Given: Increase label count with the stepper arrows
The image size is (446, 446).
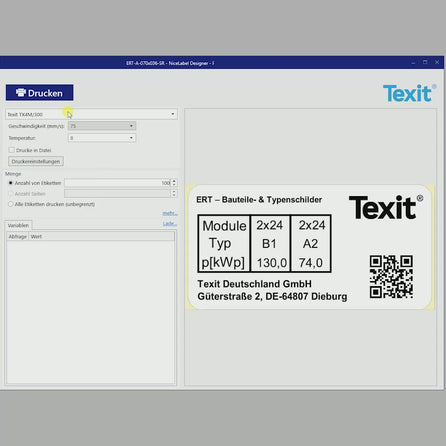Looking at the screenshot, I should 174,181.
